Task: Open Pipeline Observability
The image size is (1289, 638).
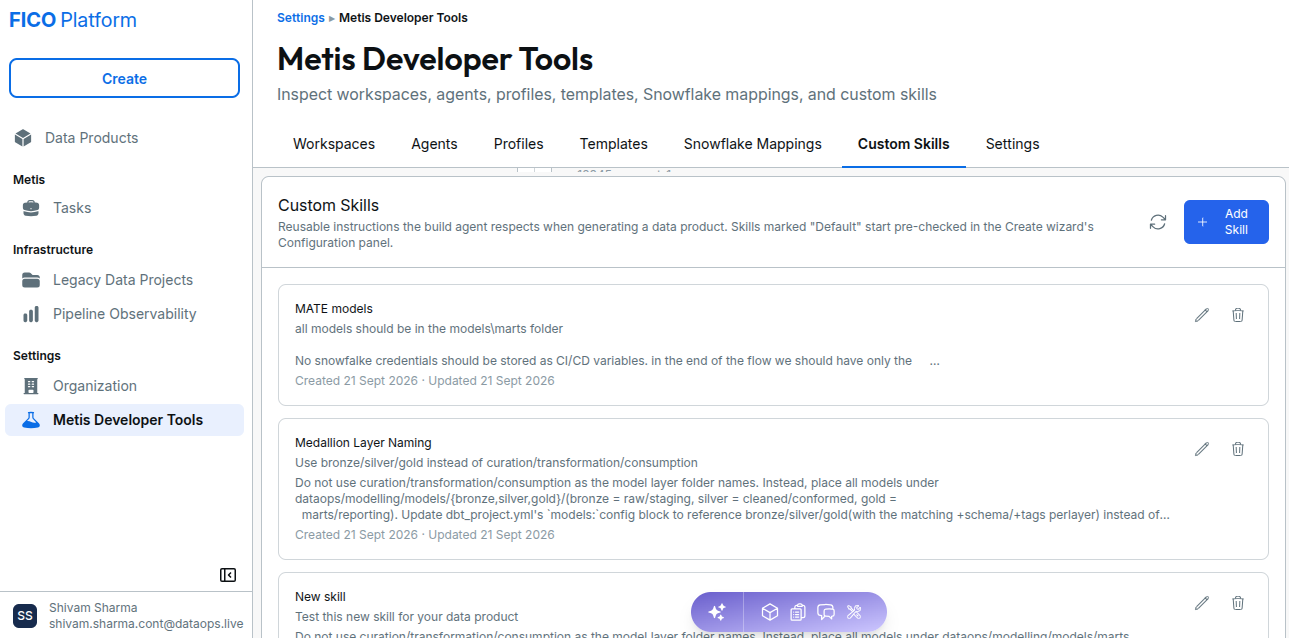Action: 124,314
